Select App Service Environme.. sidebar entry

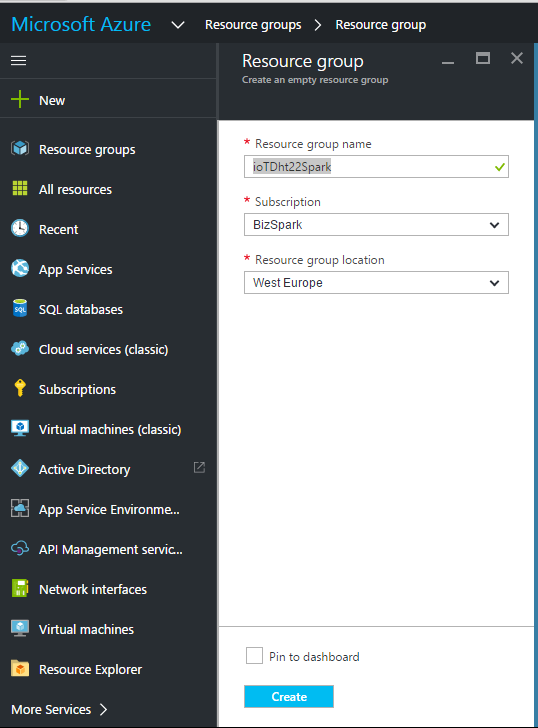pyautogui.click(x=108, y=509)
